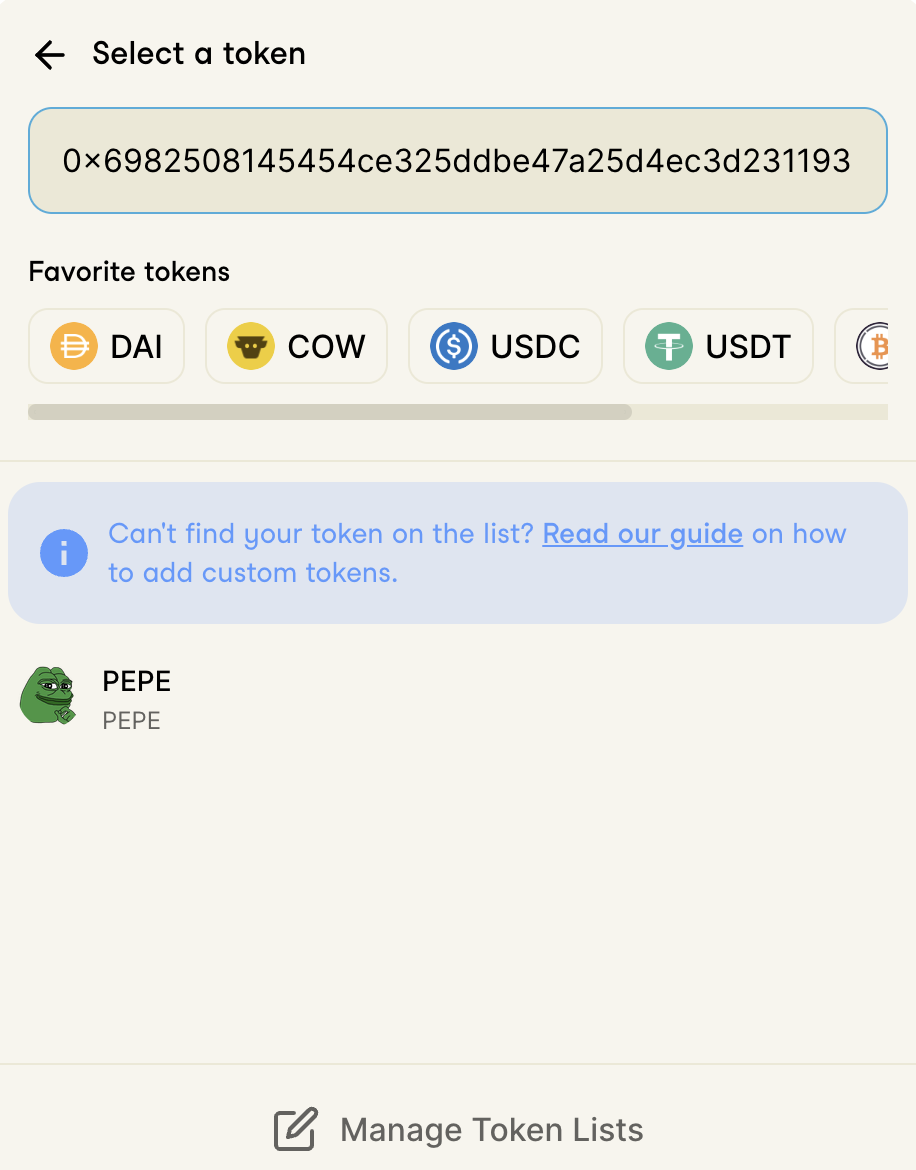Click the COW token logo icon
The image size is (916, 1170).
tap(251, 347)
